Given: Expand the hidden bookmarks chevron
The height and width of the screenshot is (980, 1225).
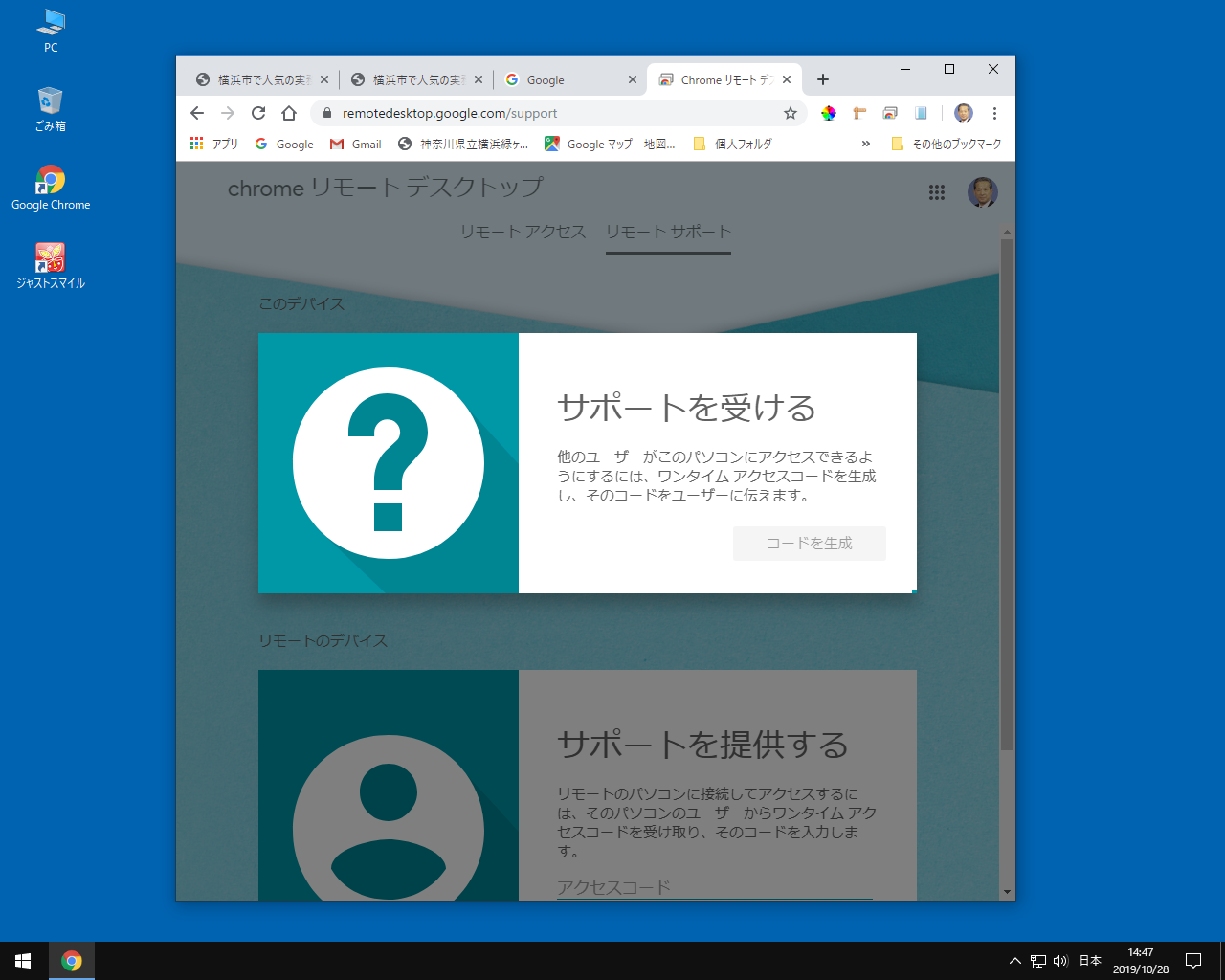Looking at the screenshot, I should click(866, 144).
